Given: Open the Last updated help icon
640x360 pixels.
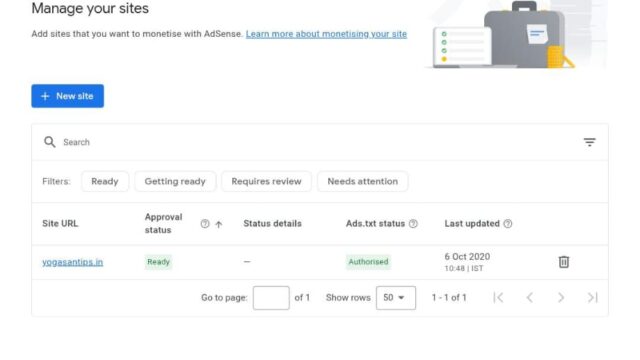Looking at the screenshot, I should (508, 224).
